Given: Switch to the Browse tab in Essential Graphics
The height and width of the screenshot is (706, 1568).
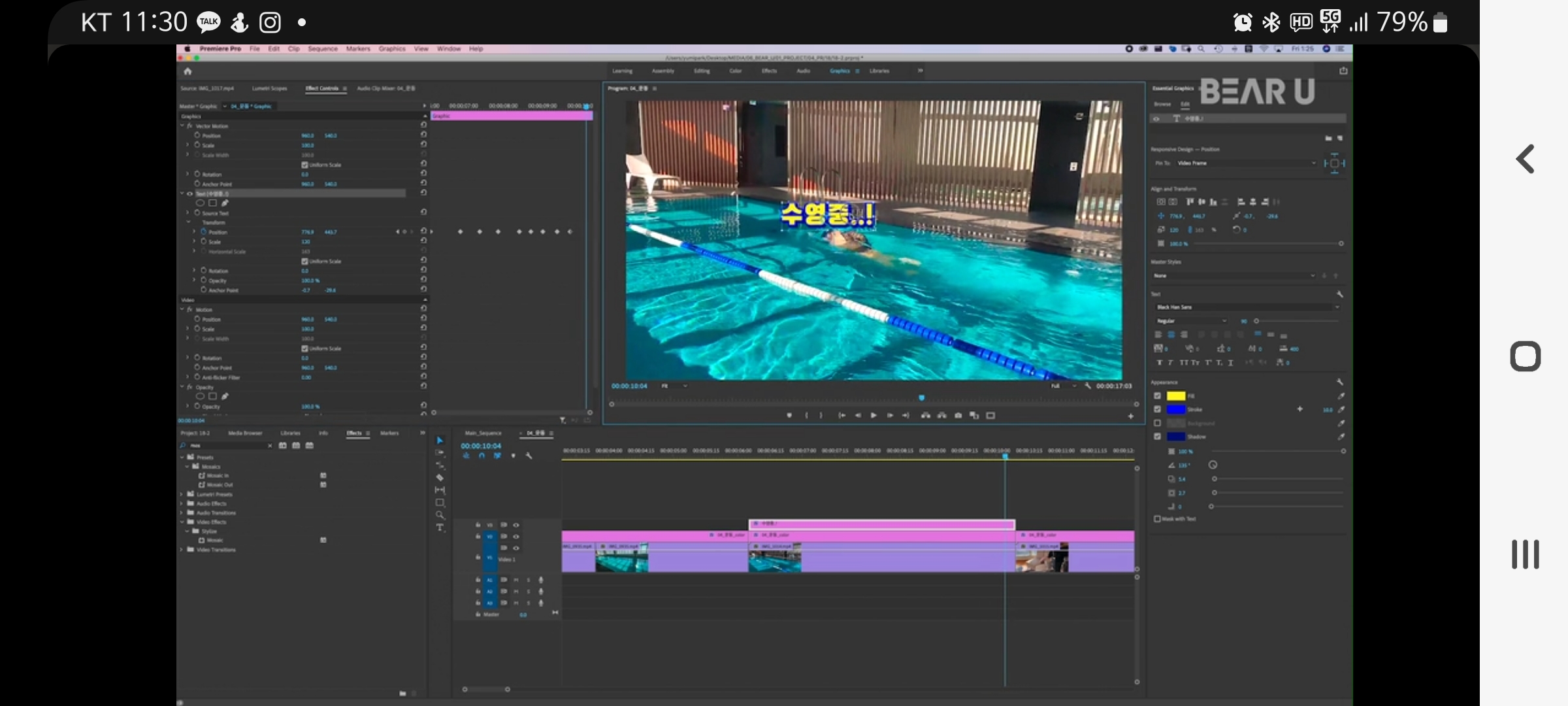Looking at the screenshot, I should click(x=1162, y=105).
